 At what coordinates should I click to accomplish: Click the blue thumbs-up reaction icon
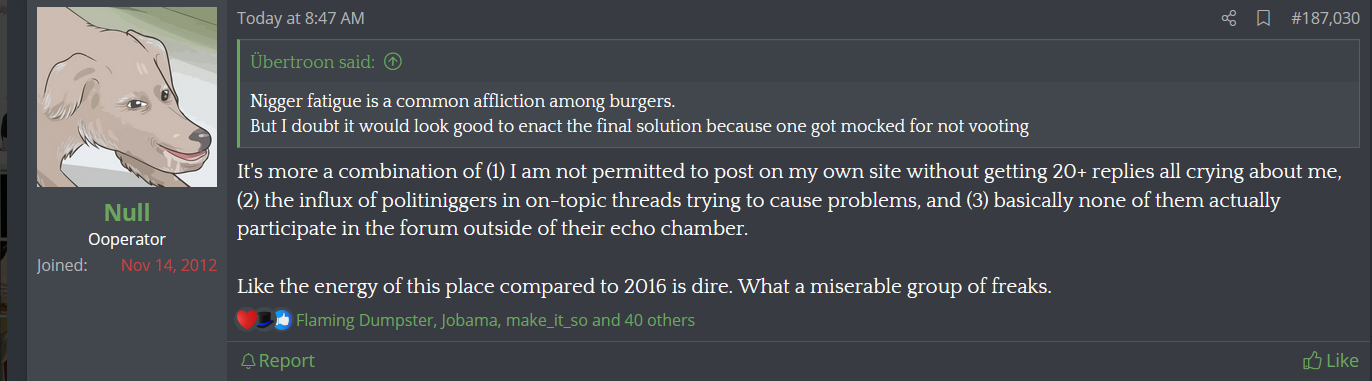point(281,320)
